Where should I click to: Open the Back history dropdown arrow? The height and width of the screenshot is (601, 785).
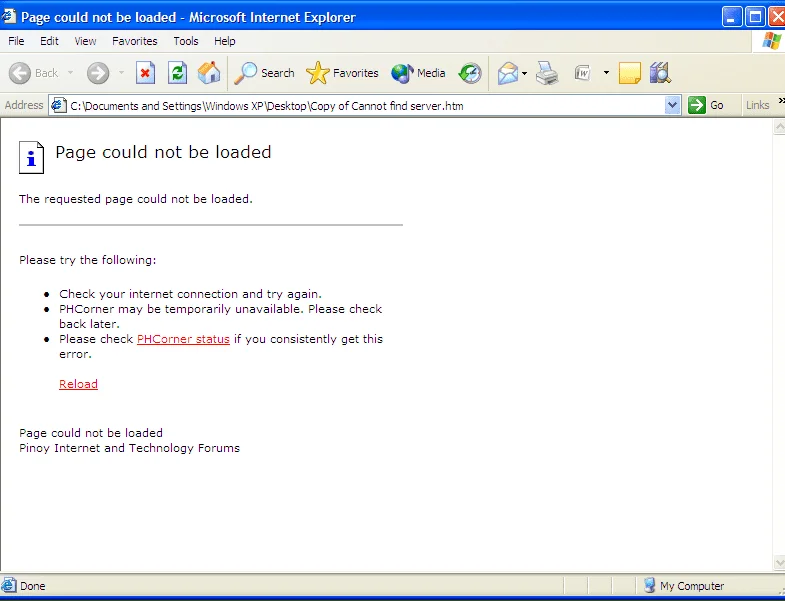(71, 73)
